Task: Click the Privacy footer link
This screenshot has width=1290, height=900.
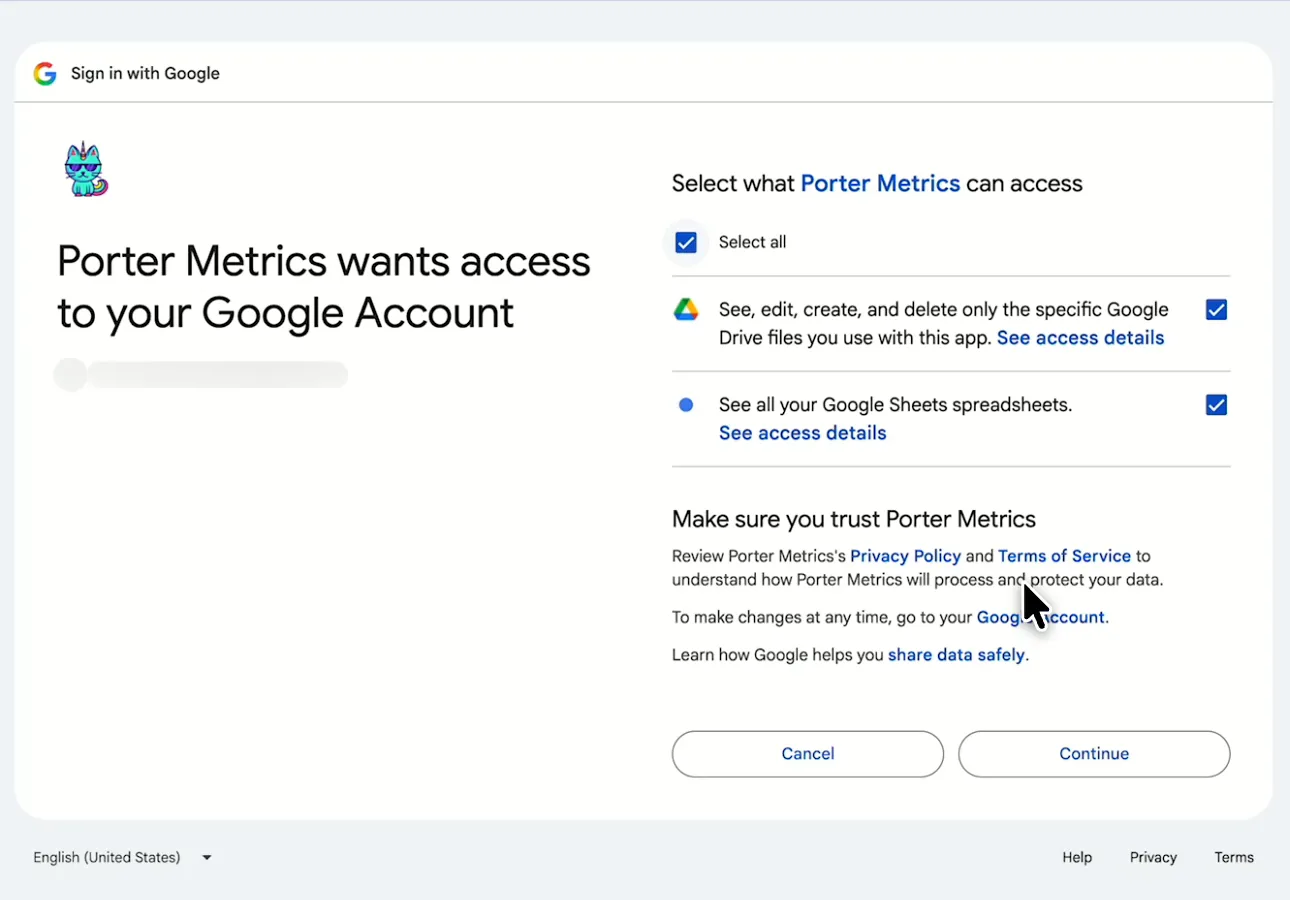Action: (x=1153, y=857)
